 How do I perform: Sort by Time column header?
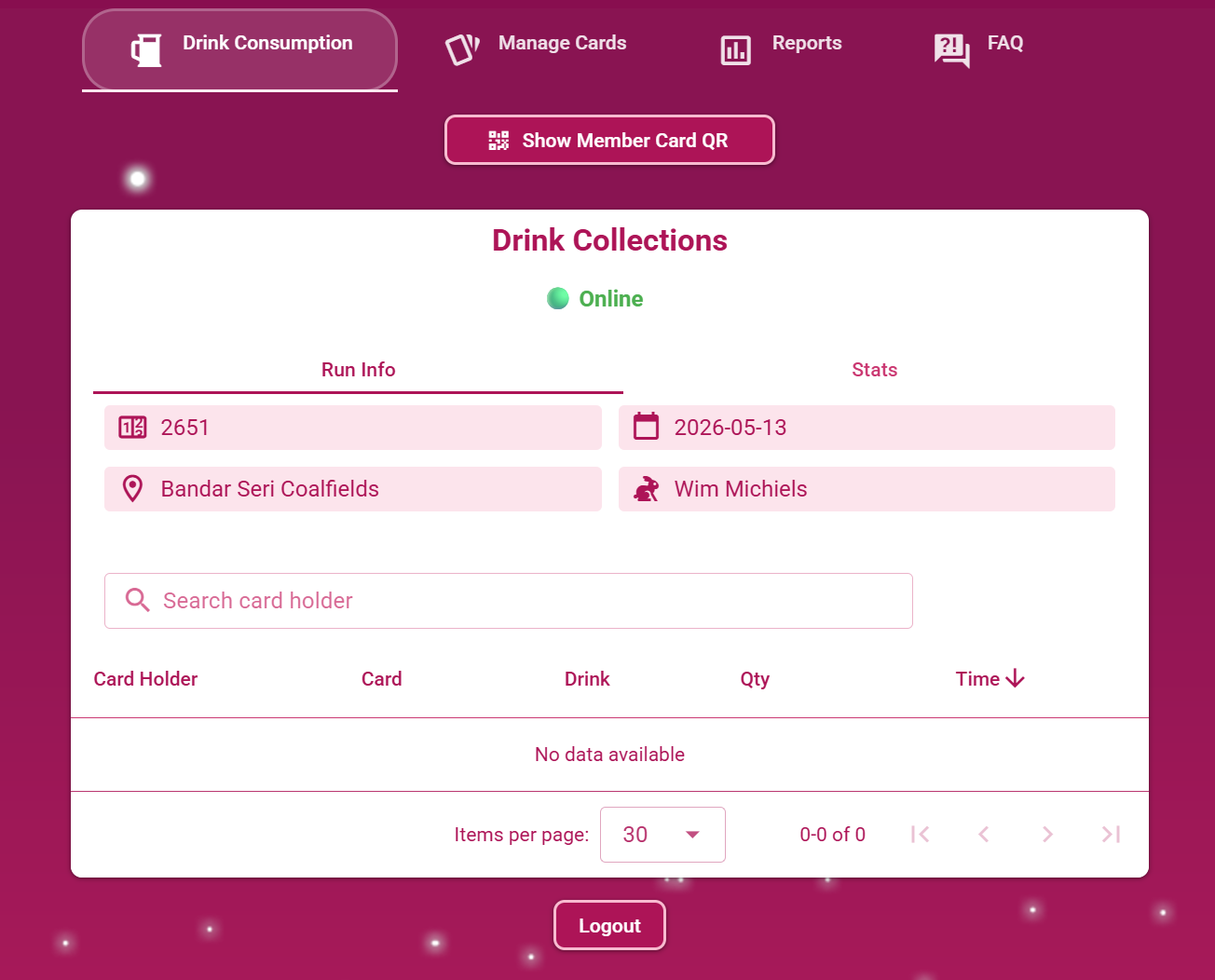977,679
